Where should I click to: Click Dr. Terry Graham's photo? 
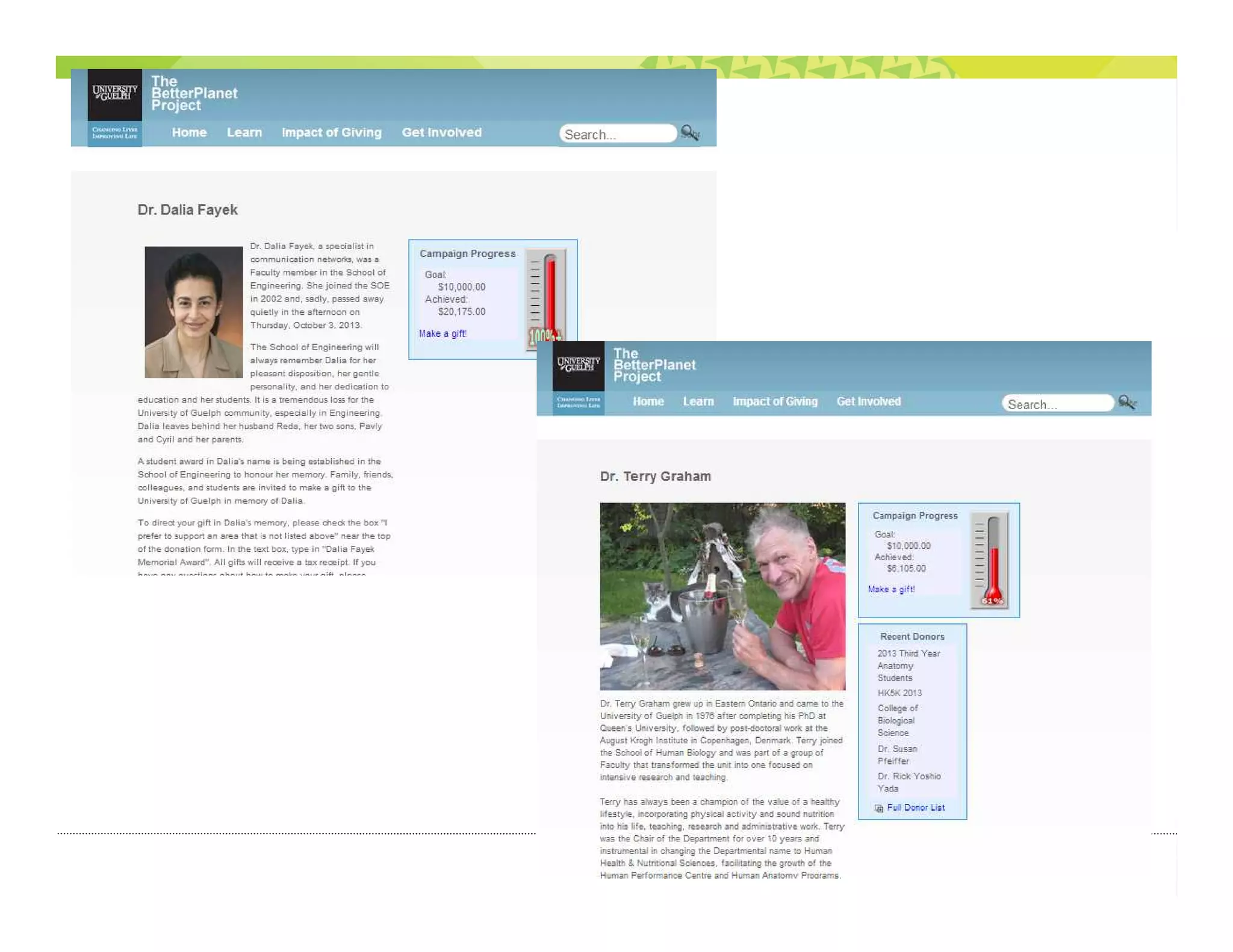click(x=722, y=596)
